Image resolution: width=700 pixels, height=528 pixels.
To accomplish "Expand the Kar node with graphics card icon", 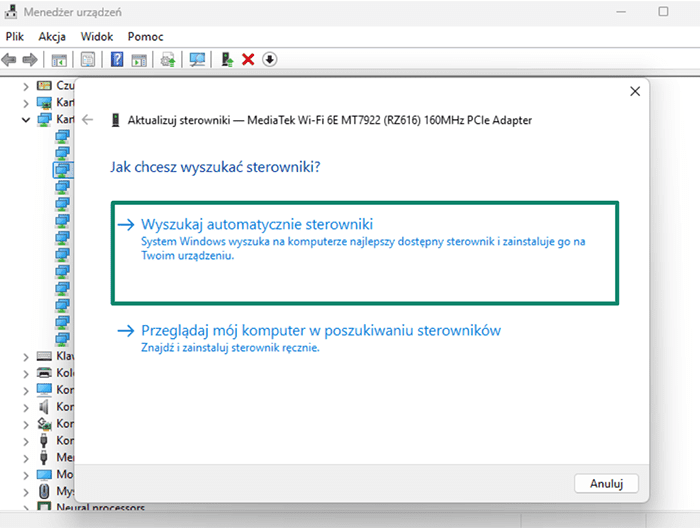I will click(25, 104).
